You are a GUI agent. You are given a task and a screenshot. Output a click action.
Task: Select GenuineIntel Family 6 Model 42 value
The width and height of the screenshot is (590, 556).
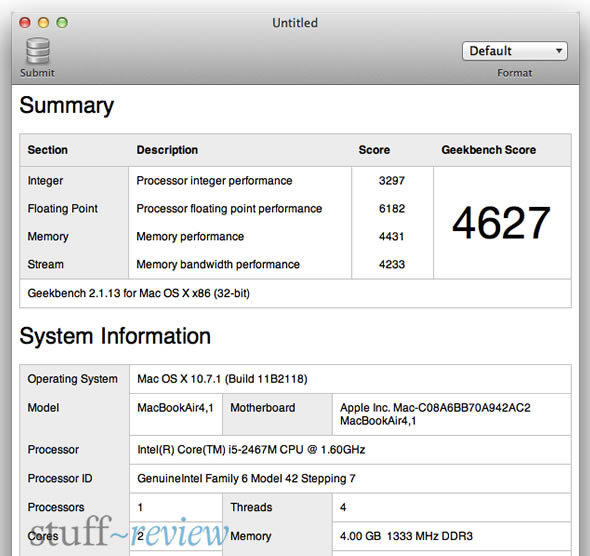pos(246,478)
